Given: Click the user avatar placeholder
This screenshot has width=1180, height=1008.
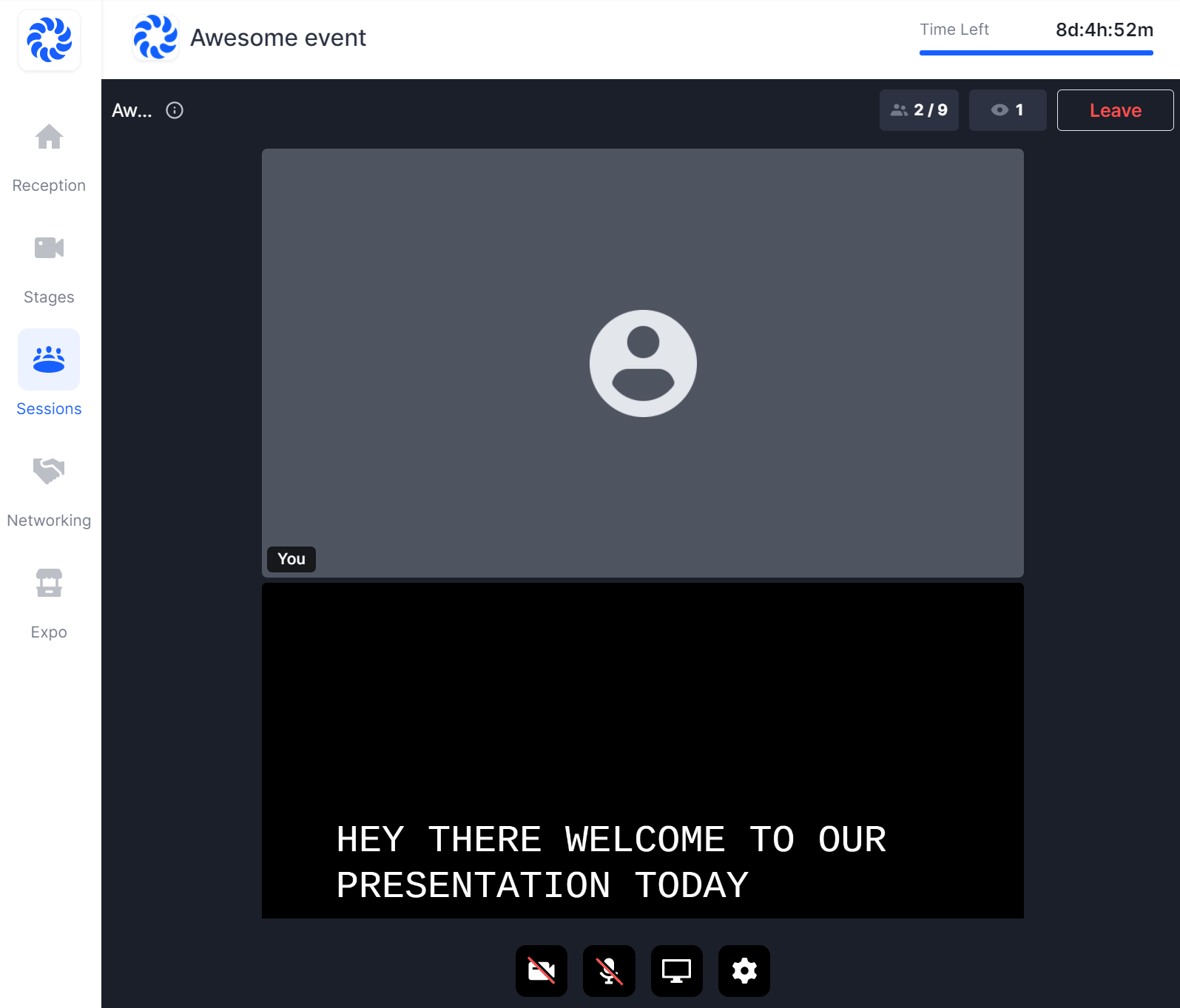Looking at the screenshot, I should (643, 363).
